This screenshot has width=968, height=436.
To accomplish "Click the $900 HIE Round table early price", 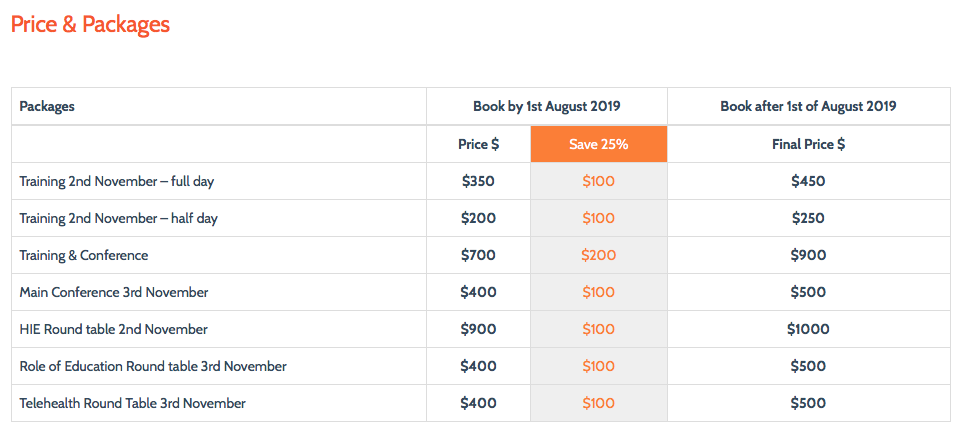I will click(x=478, y=330).
